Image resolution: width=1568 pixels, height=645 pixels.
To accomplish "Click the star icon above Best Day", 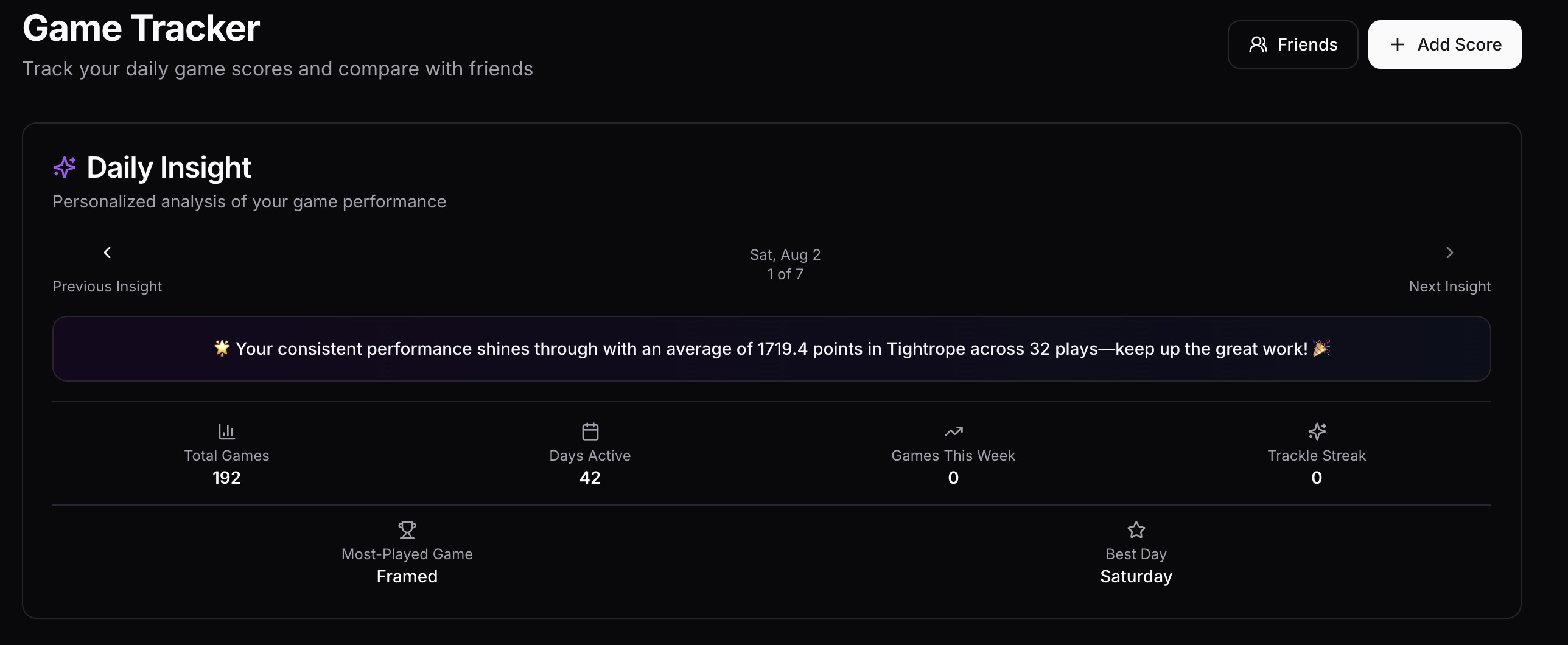I will tap(1135, 529).
